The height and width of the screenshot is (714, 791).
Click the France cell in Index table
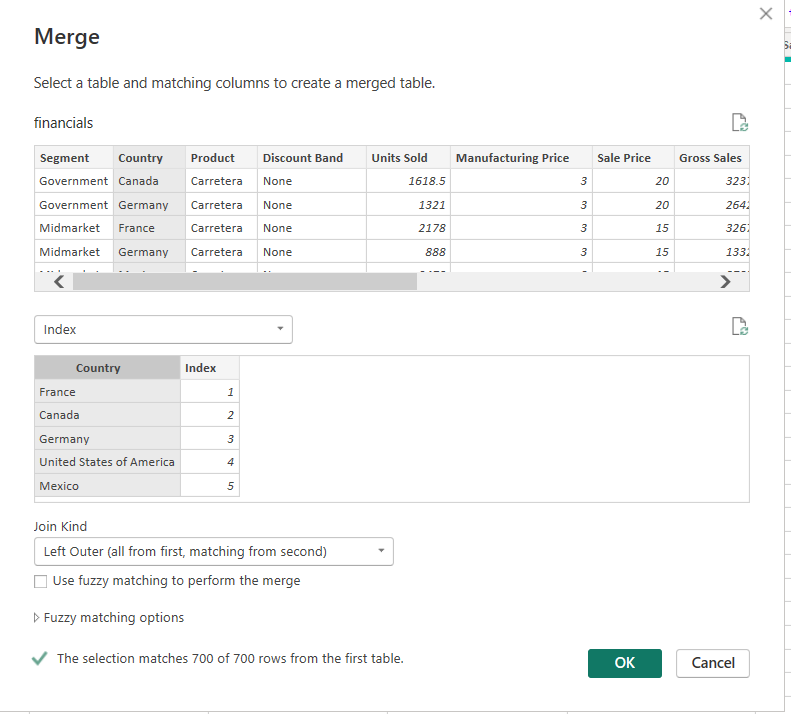tap(107, 392)
